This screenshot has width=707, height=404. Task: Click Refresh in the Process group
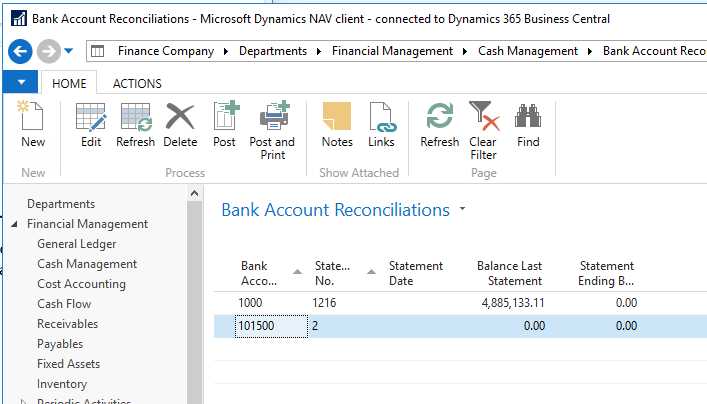[135, 125]
